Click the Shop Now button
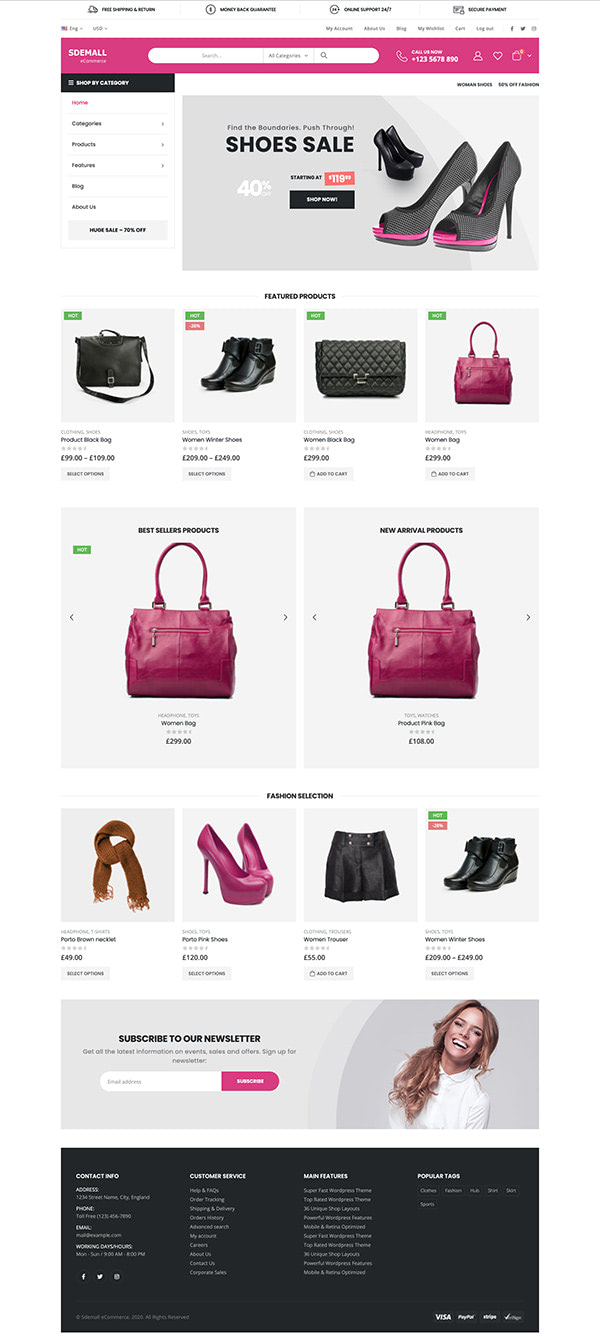 coord(322,199)
